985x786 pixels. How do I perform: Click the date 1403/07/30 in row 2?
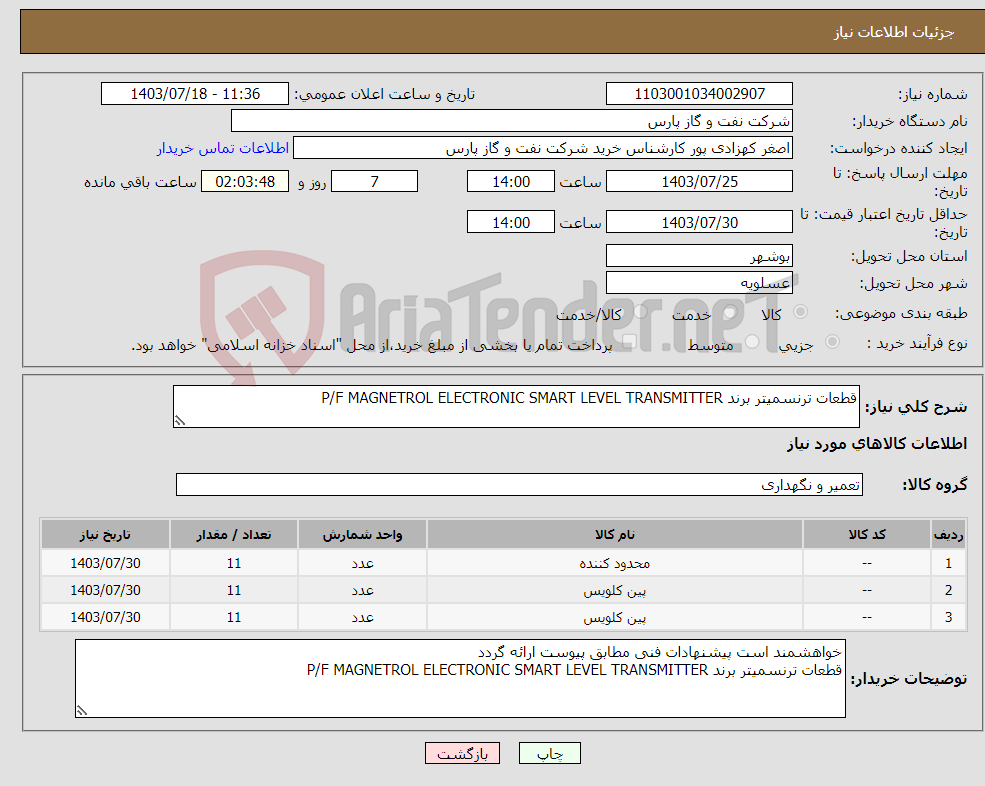point(105,590)
